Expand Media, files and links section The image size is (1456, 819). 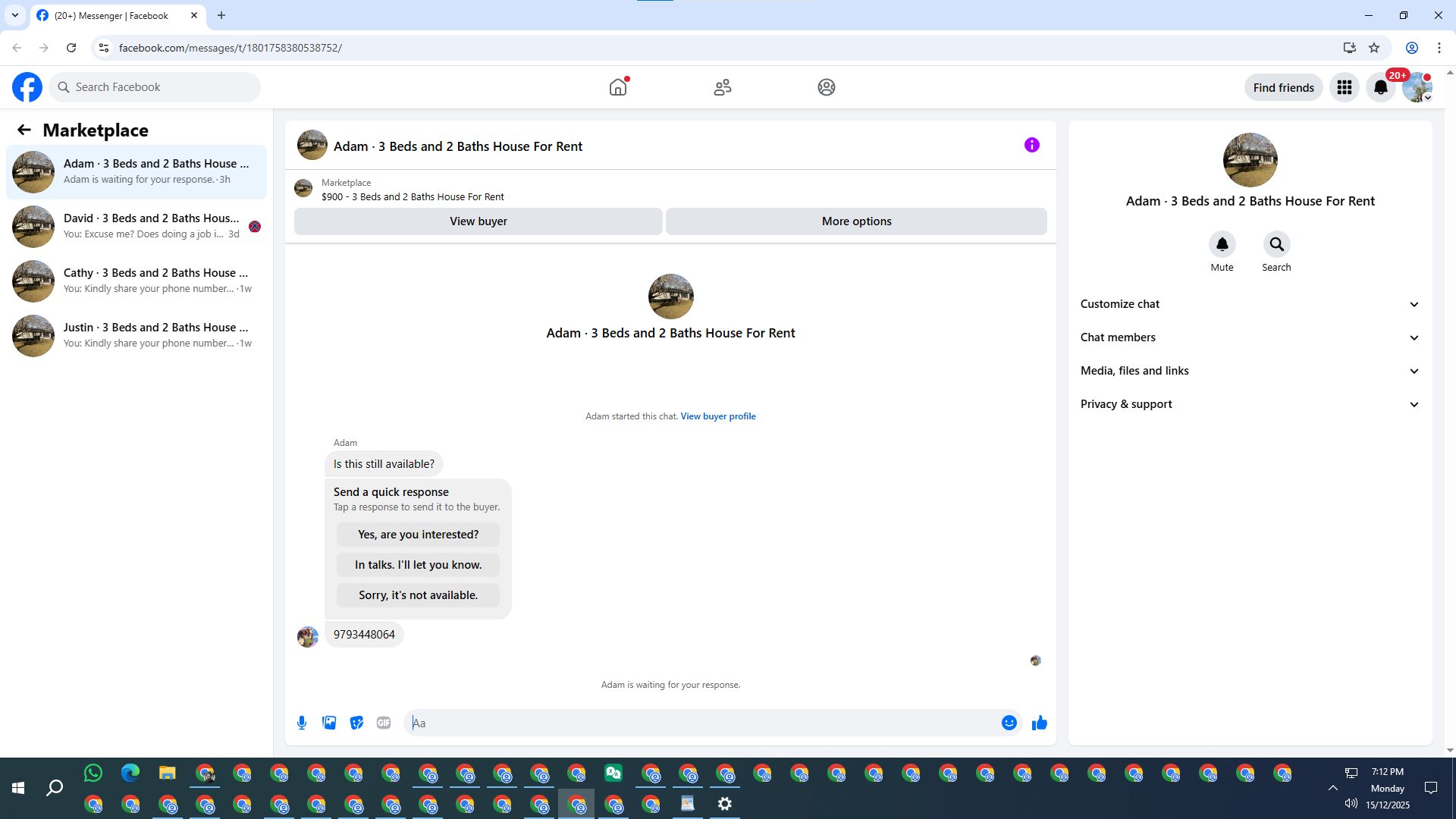click(x=1250, y=371)
